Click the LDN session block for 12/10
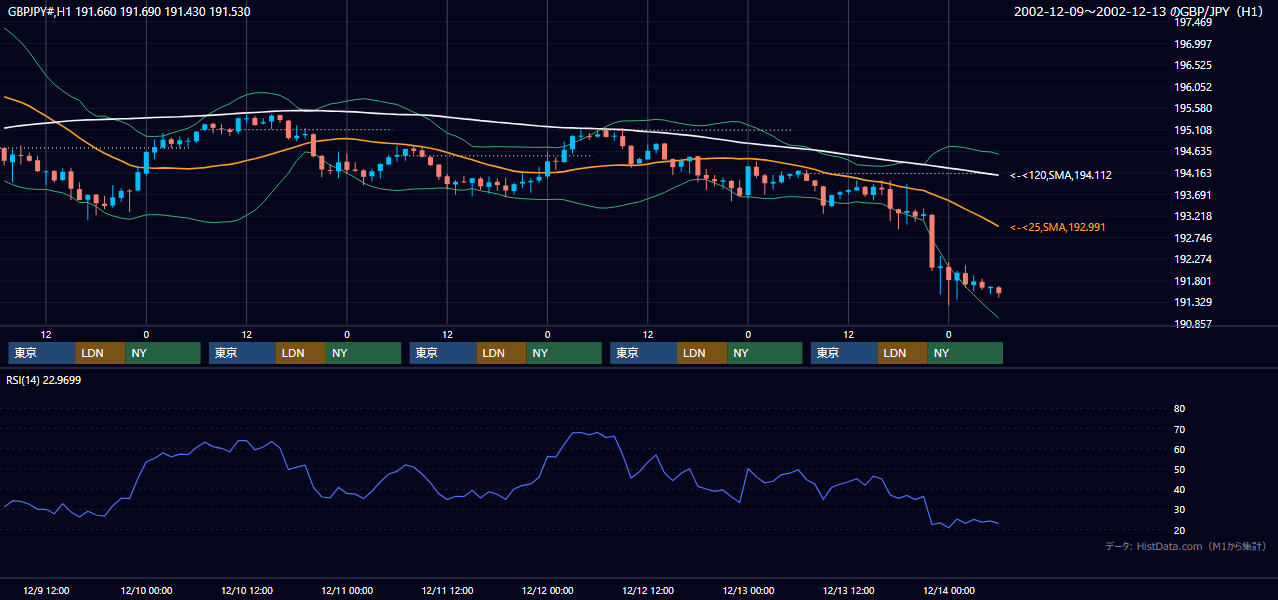This screenshot has height=600, width=1278. coord(302,353)
